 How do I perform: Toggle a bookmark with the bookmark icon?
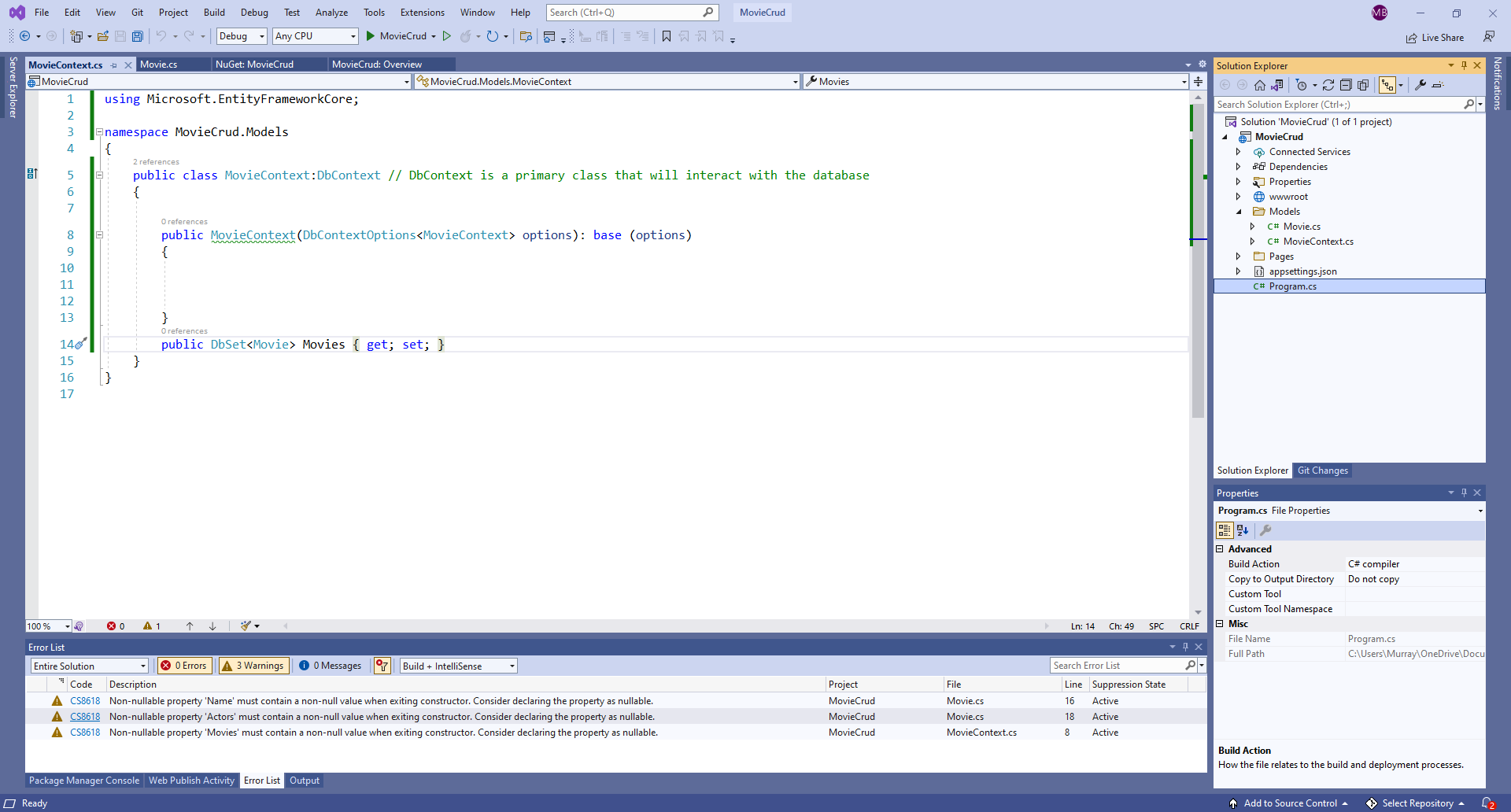click(x=667, y=36)
